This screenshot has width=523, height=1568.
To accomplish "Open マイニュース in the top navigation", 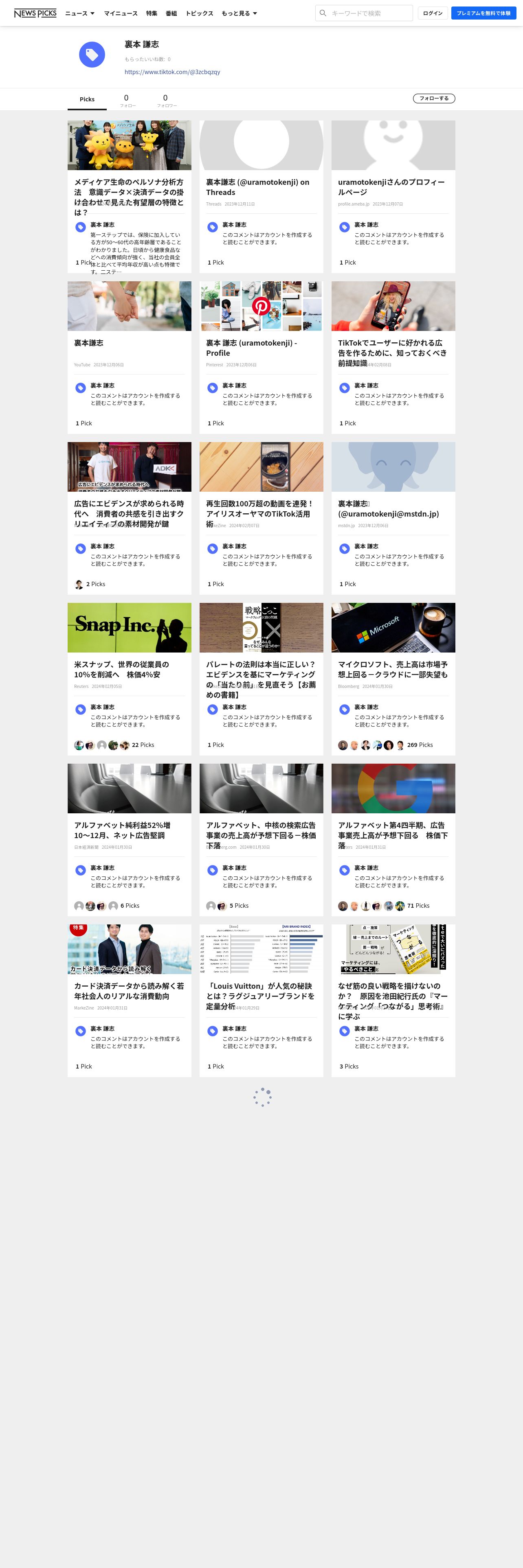I will [x=121, y=13].
